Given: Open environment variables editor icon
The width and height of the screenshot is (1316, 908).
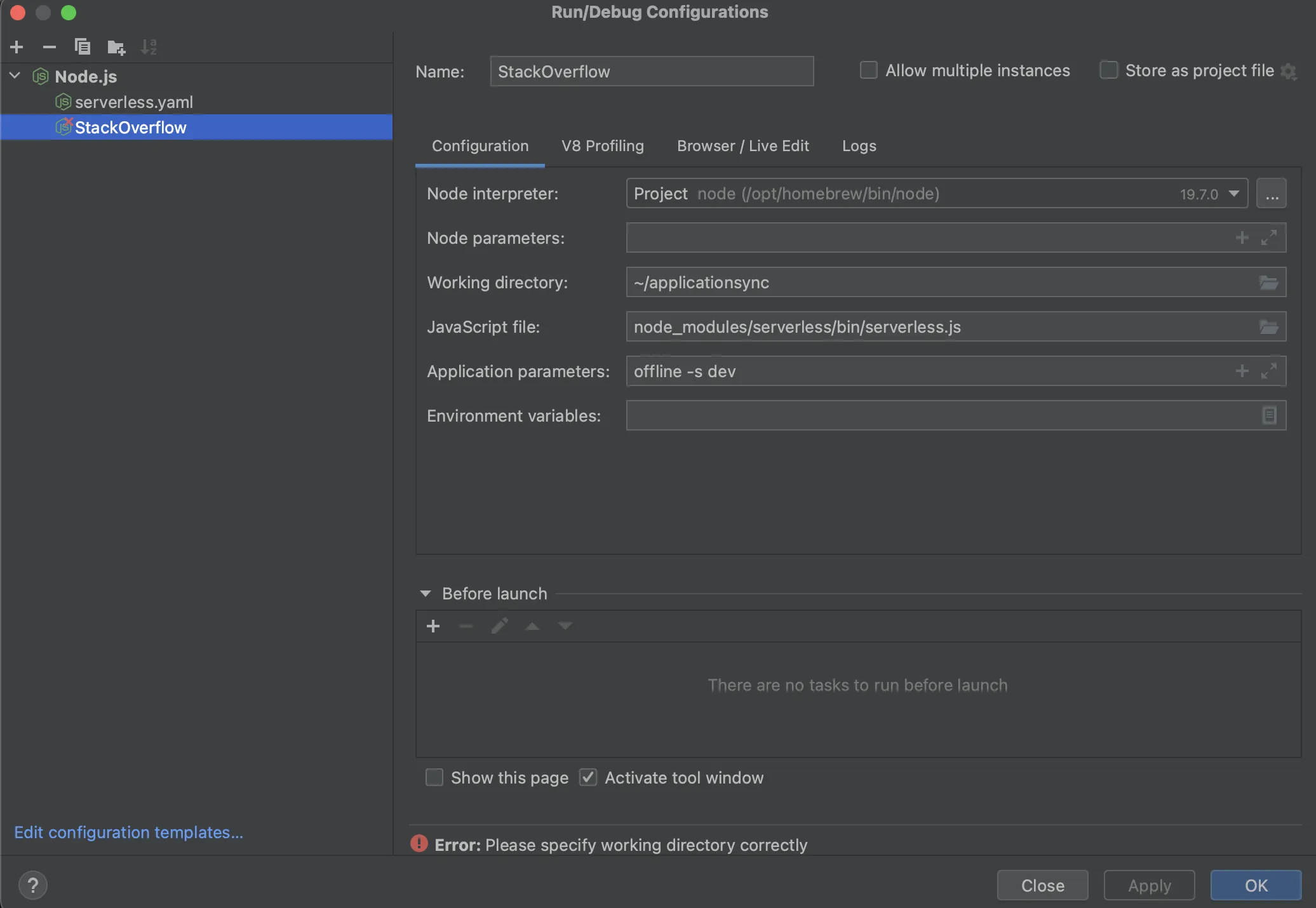Looking at the screenshot, I should click(x=1268, y=416).
